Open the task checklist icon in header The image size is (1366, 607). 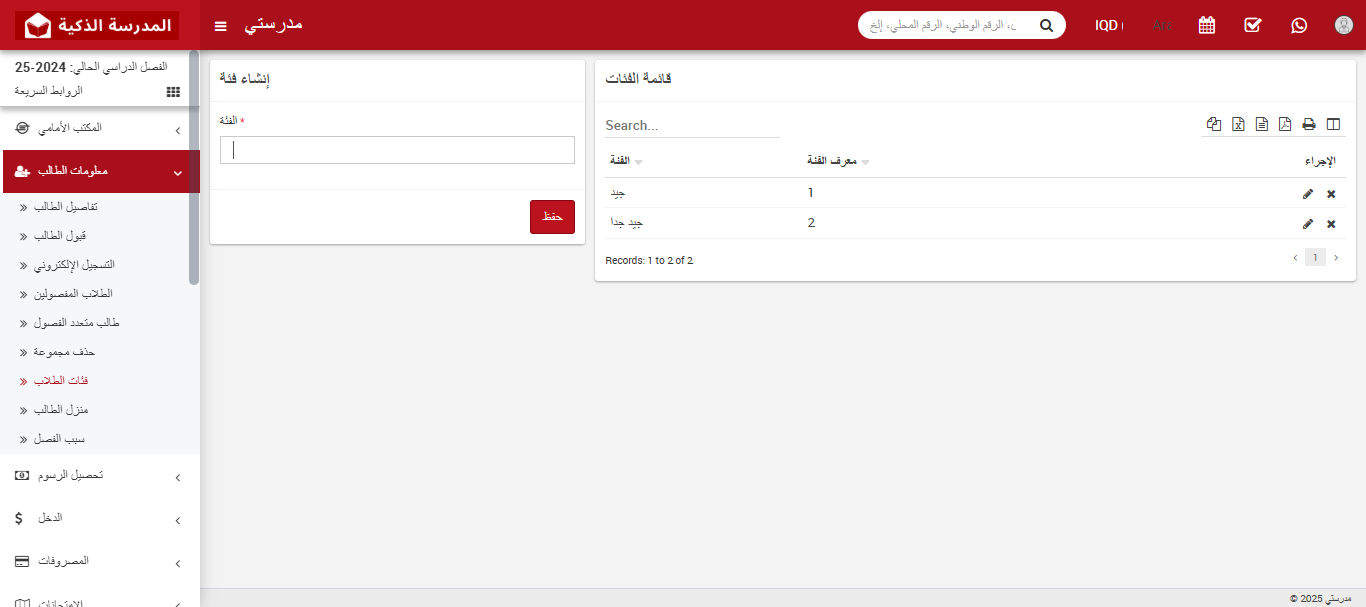point(1253,25)
